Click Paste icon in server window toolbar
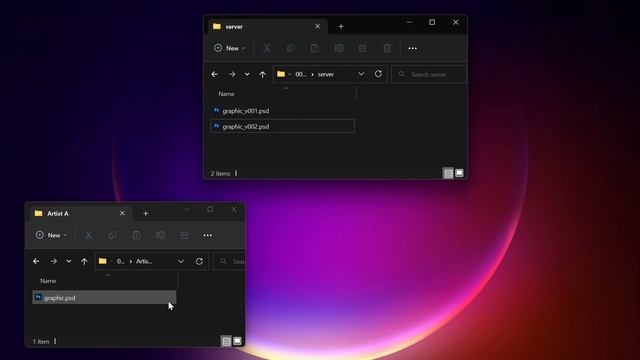 pos(315,48)
